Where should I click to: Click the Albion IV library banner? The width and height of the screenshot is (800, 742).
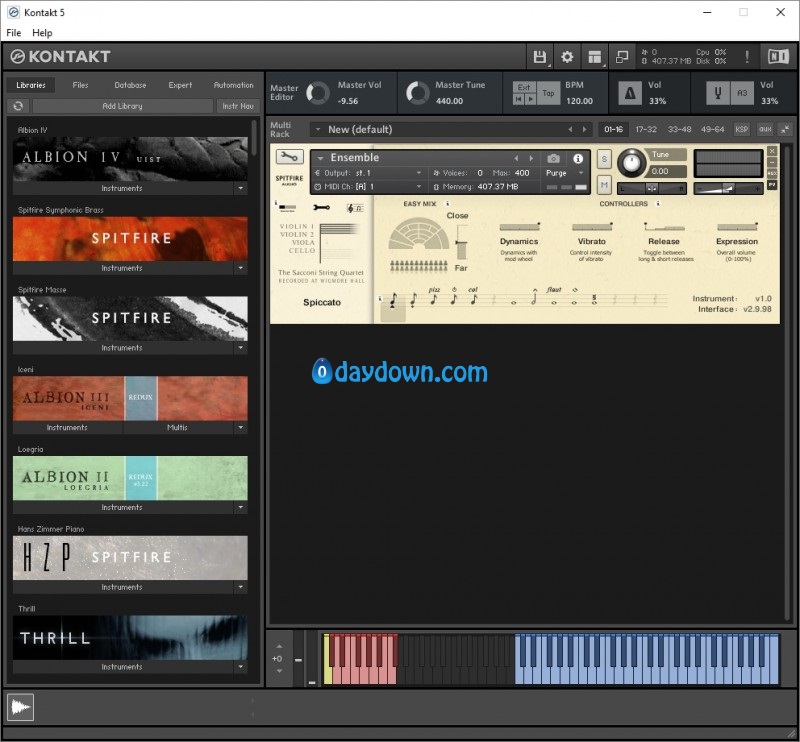130,159
